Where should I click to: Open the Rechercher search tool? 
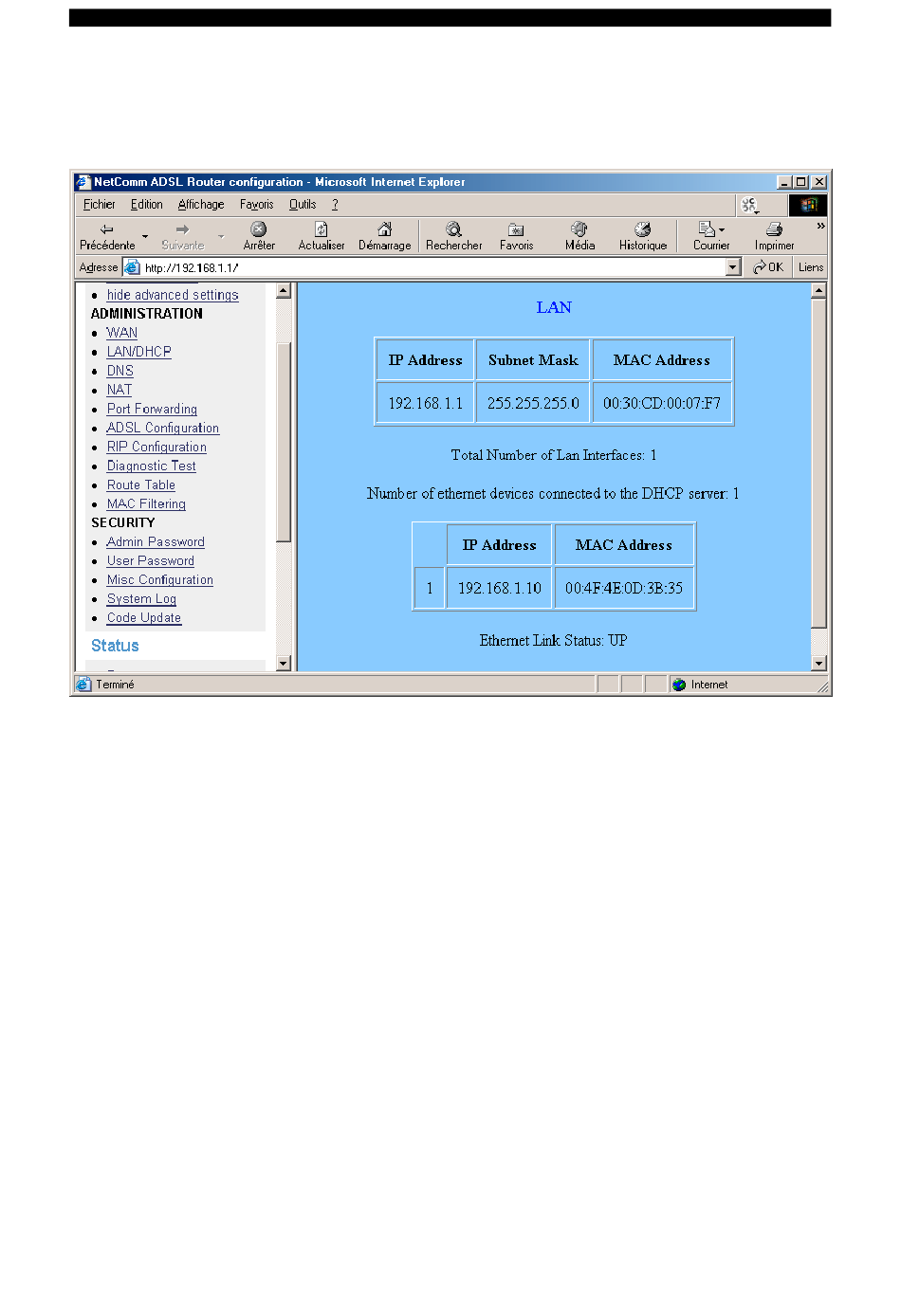point(453,236)
